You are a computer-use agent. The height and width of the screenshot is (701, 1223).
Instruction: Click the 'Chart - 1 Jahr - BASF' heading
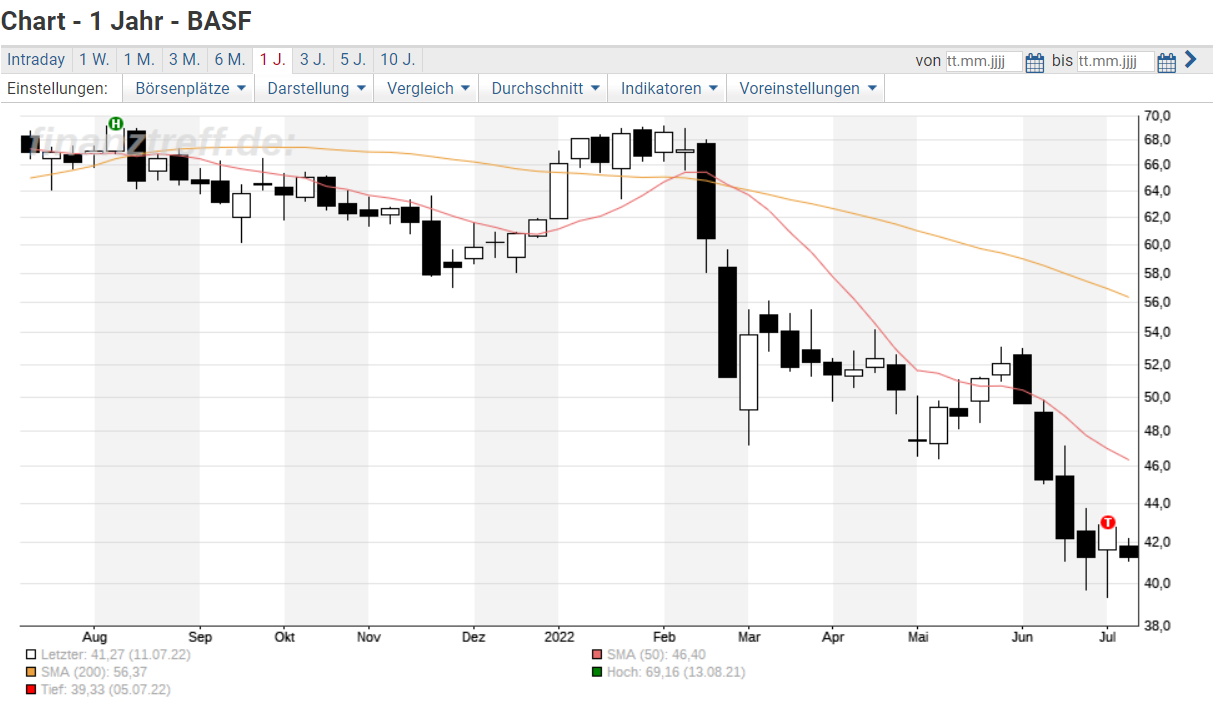pyautogui.click(x=127, y=20)
